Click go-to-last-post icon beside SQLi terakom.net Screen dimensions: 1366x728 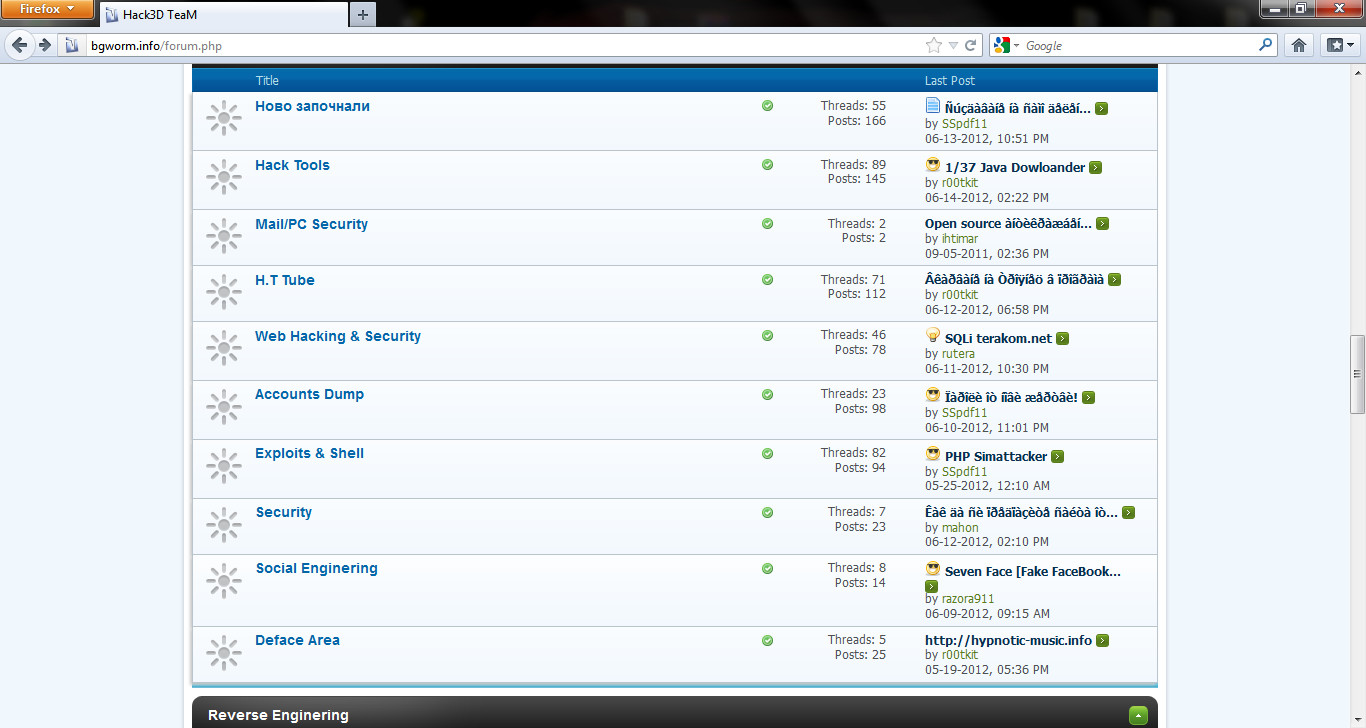[x=1062, y=339]
